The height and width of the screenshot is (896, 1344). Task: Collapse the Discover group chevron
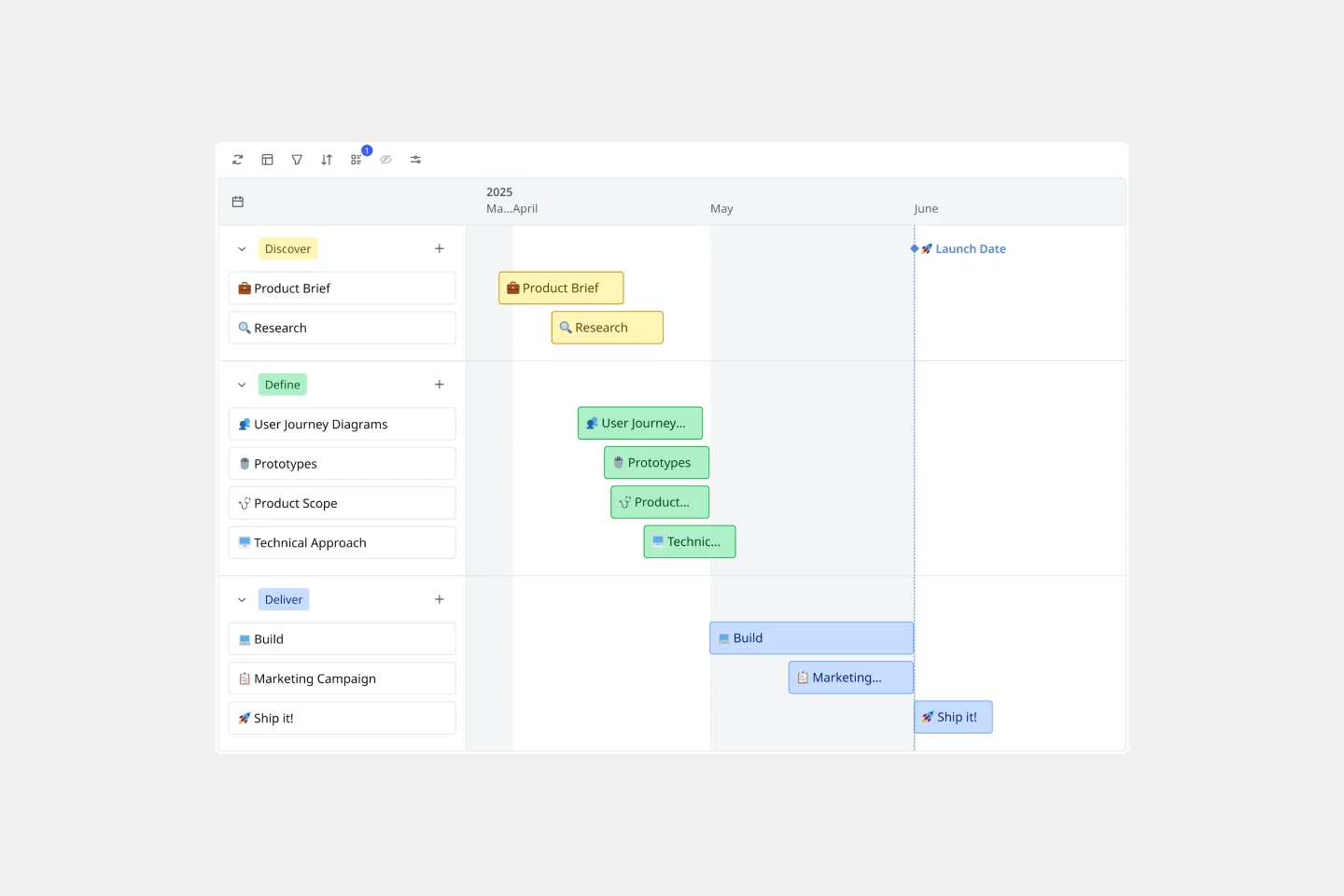click(242, 249)
